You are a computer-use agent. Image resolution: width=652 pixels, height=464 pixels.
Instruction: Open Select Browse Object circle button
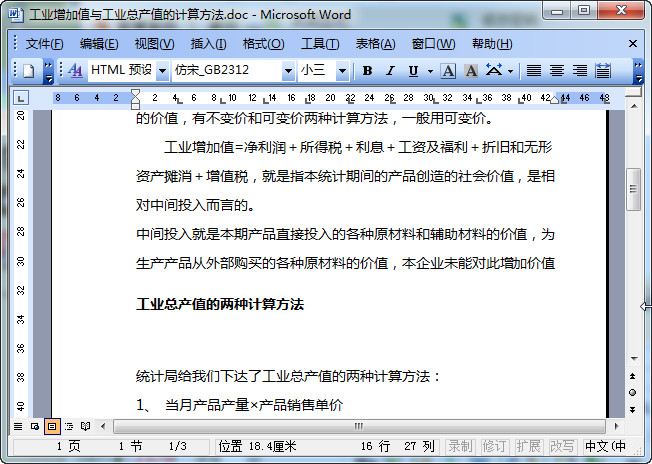pyautogui.click(x=632, y=392)
